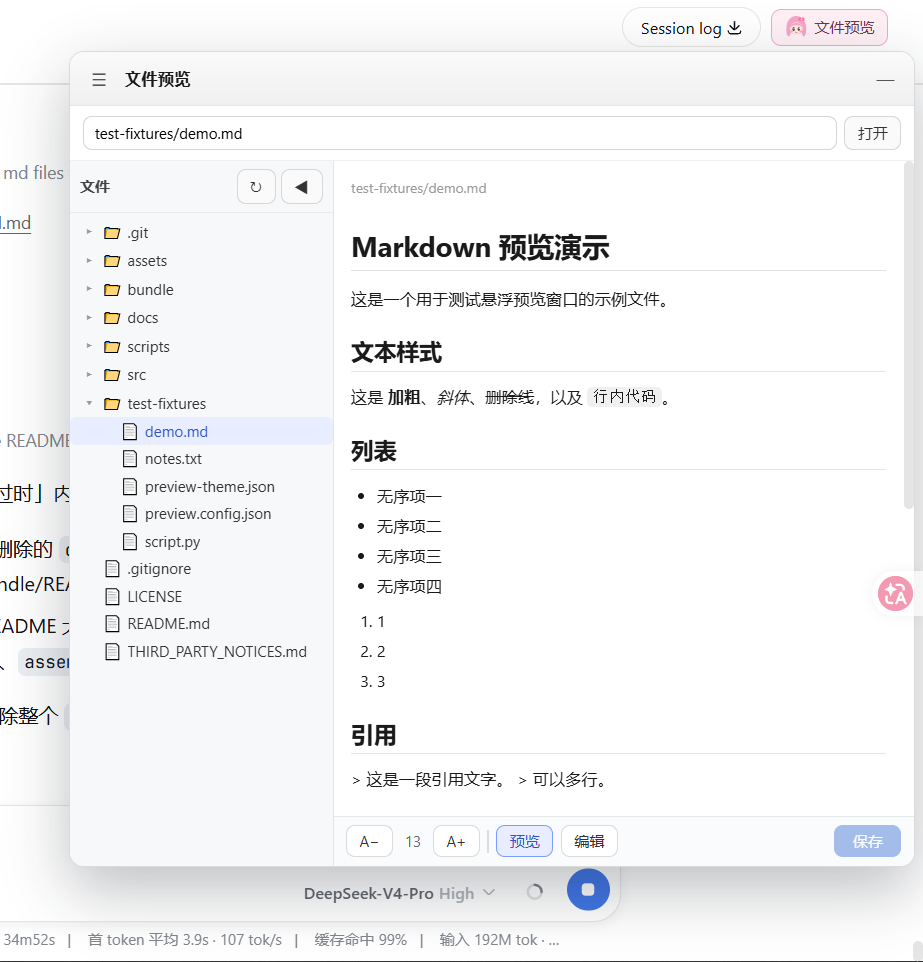Click the 文本样式 section heading
The height and width of the screenshot is (962, 923).
point(396,353)
